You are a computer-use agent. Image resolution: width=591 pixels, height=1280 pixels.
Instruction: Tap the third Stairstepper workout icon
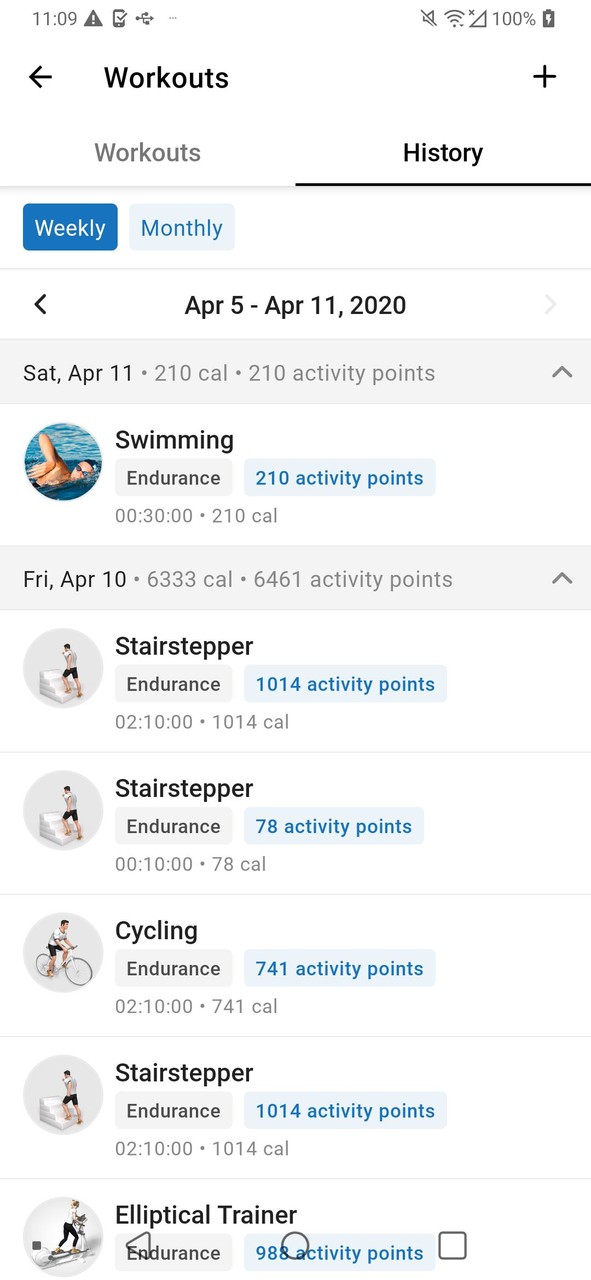[63, 1094]
